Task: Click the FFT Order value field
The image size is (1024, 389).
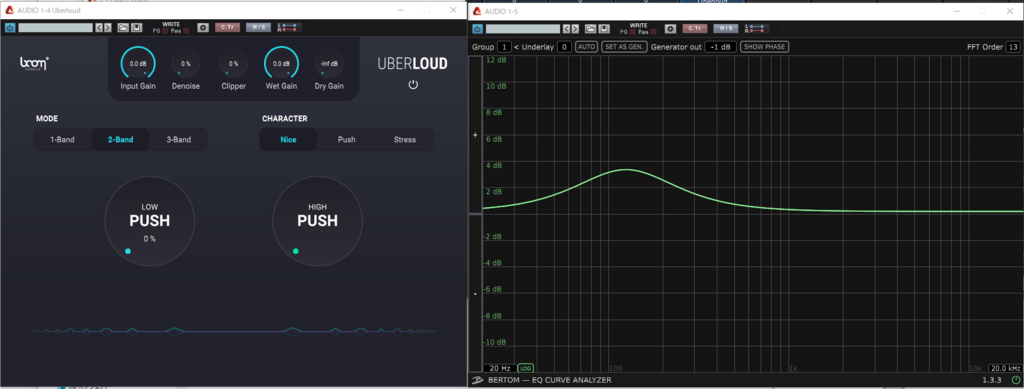Action: point(1013,47)
